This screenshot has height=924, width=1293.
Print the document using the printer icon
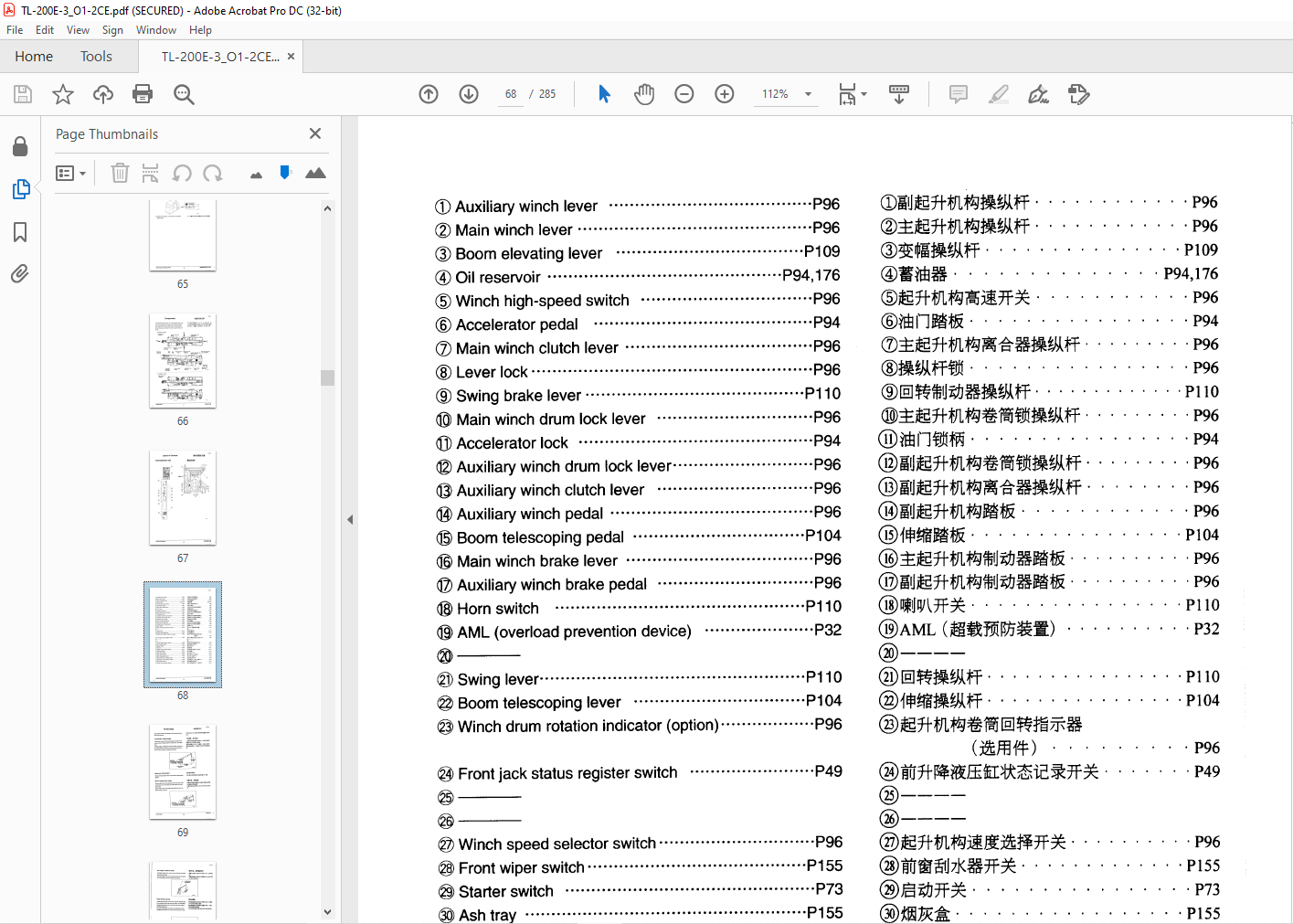[x=143, y=94]
